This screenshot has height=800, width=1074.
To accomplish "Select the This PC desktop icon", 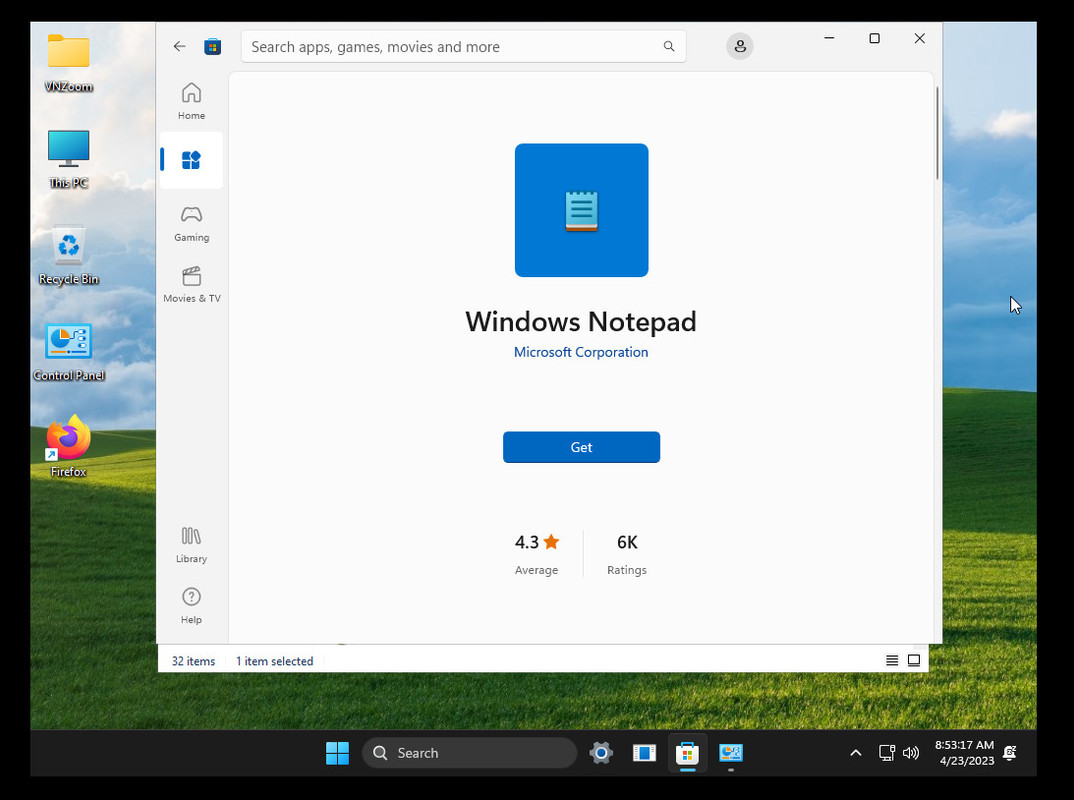I will click(x=68, y=159).
